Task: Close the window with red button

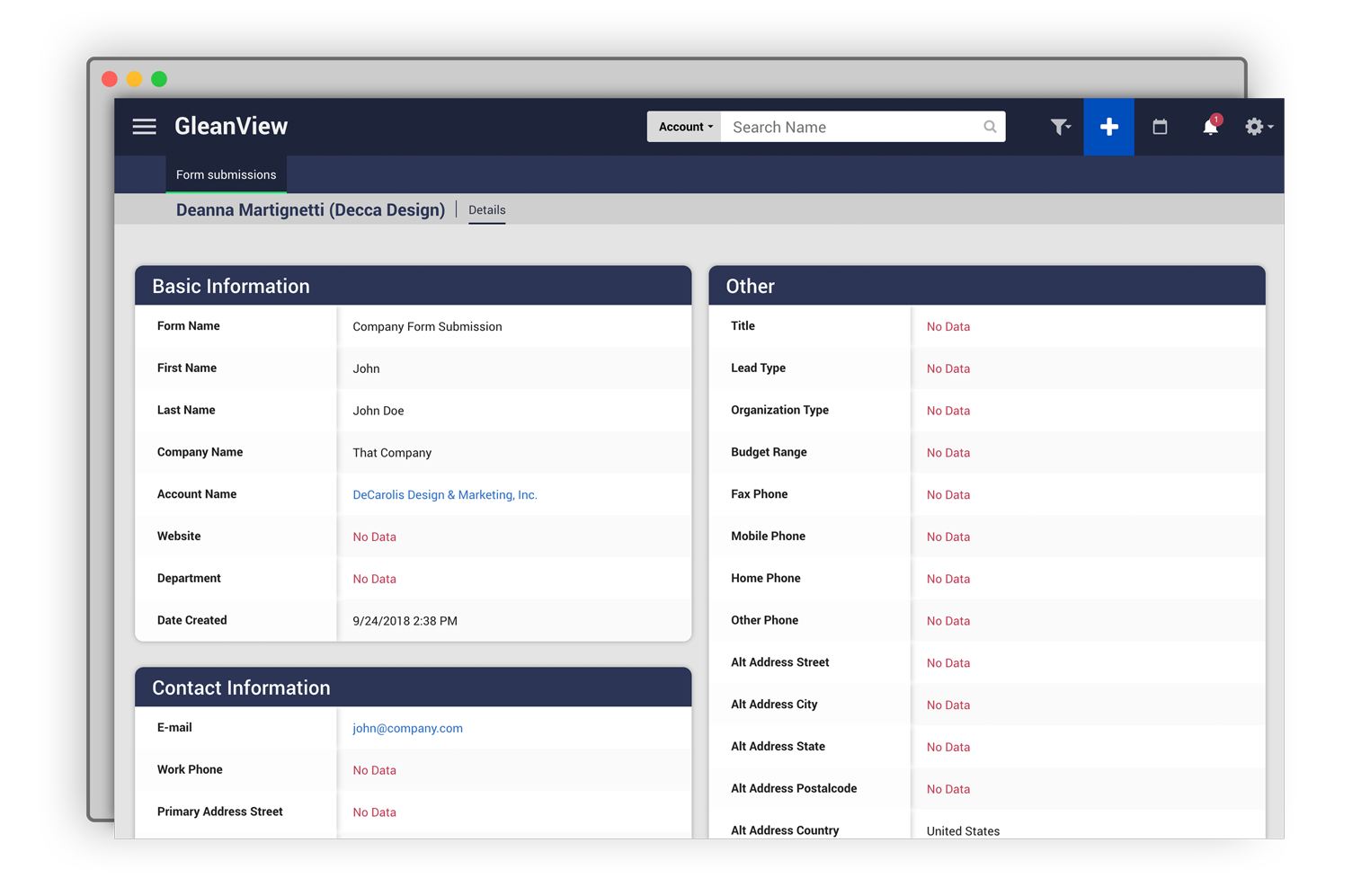Action: 110,79
